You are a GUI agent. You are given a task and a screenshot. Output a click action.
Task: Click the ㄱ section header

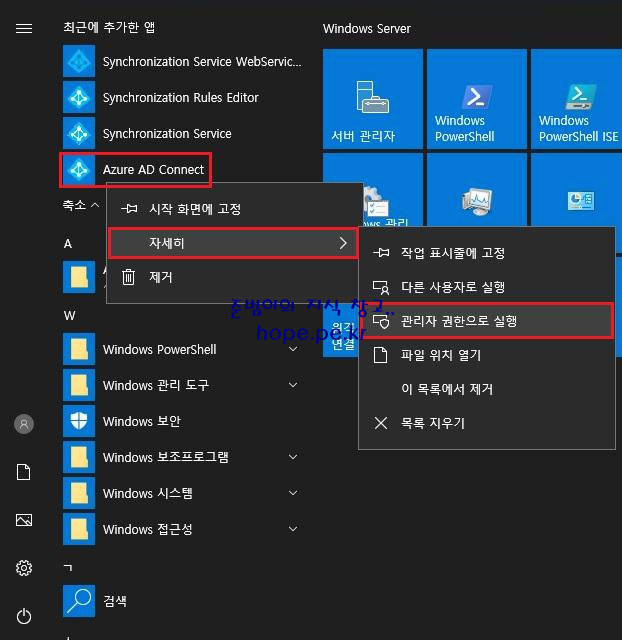[68, 567]
